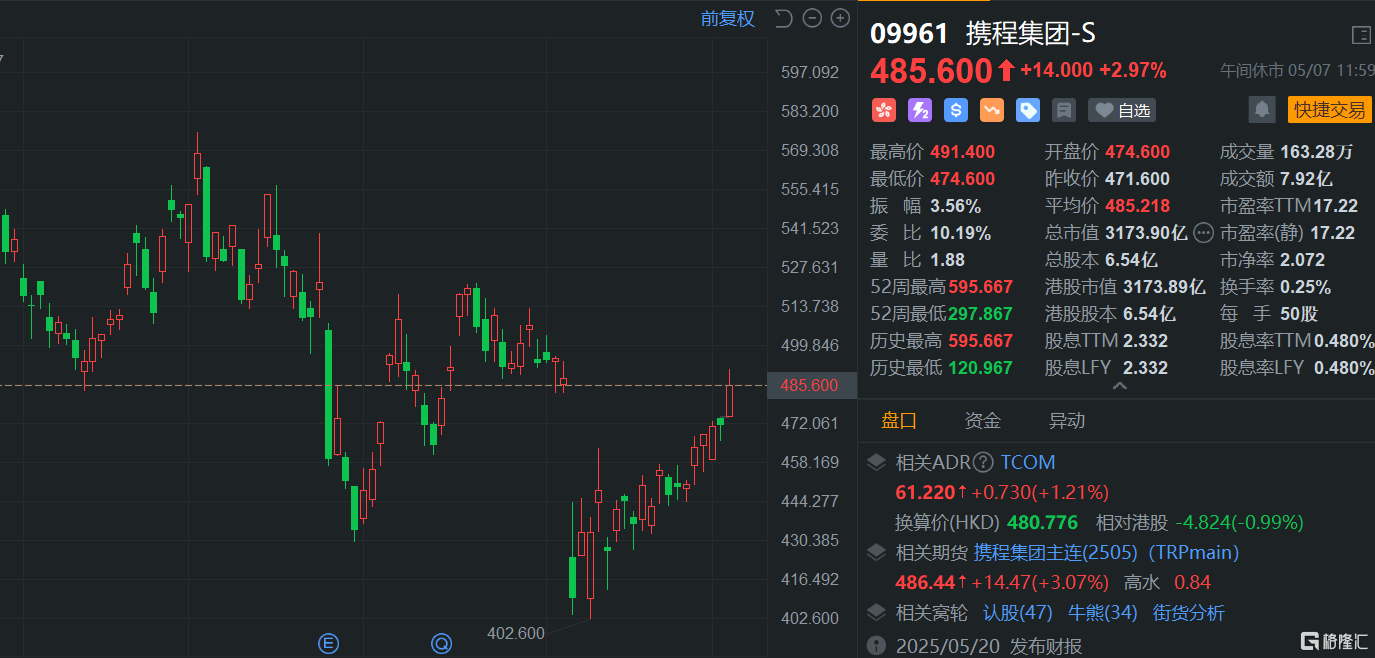
Task: Switch to the 异动 tab
Action: click(x=1066, y=421)
